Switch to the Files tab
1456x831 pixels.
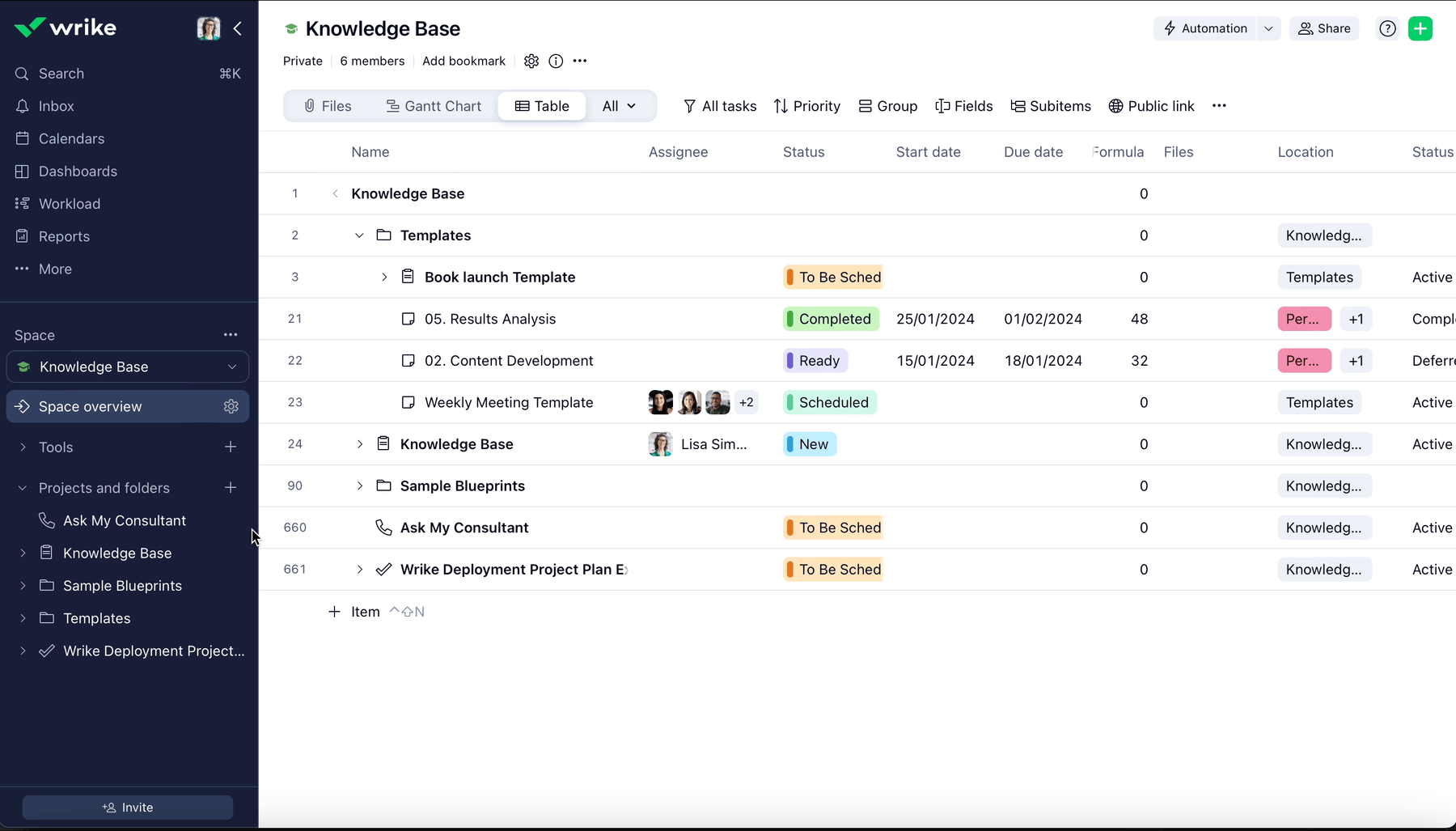point(328,106)
